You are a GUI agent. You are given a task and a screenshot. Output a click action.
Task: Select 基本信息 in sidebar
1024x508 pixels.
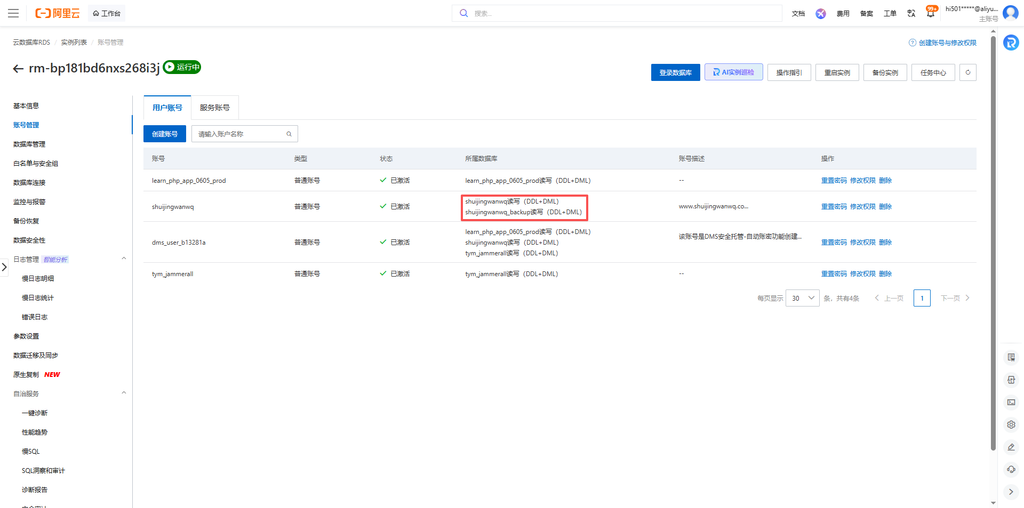point(26,106)
